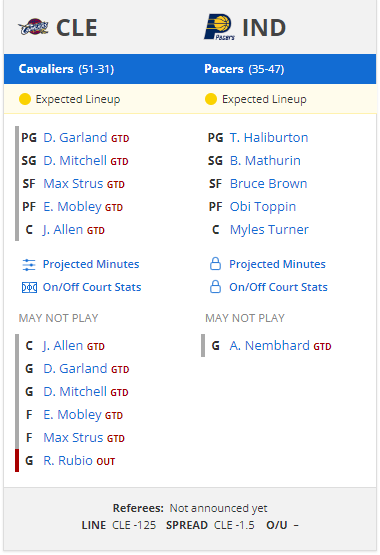Click the lock icon beside Pacers On/Off Court Stats
This screenshot has width=380, height=555.
(215, 287)
